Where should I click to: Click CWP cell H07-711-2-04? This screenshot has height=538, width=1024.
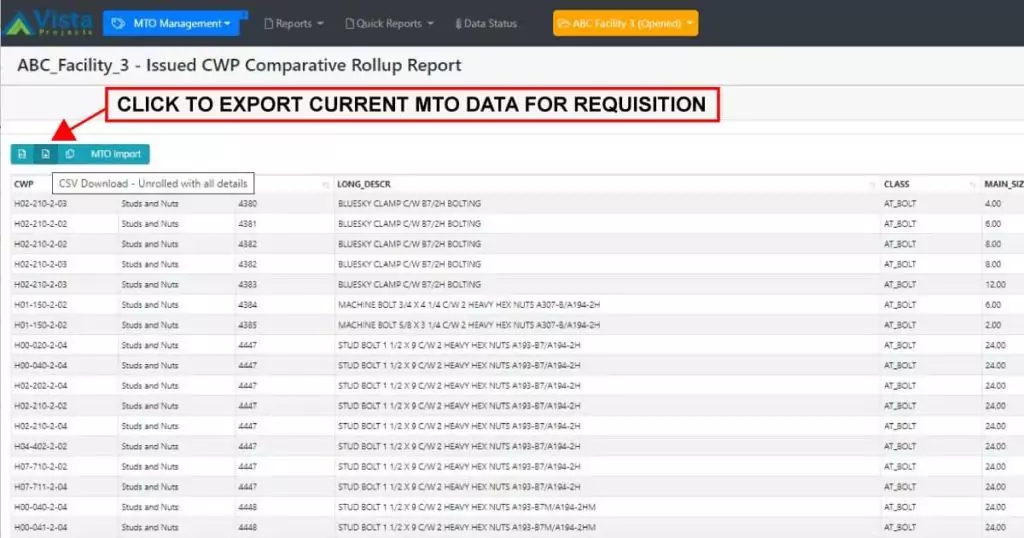pos(40,487)
